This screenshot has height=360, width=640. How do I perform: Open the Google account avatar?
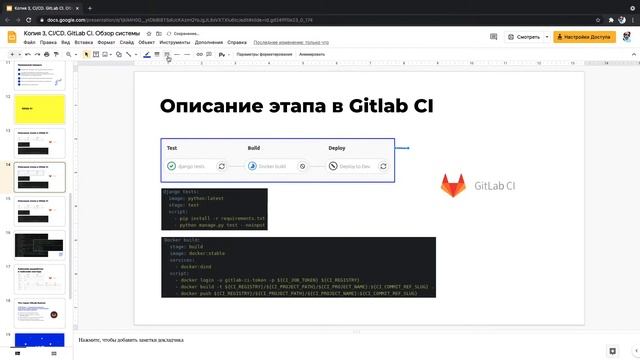[x=627, y=37]
